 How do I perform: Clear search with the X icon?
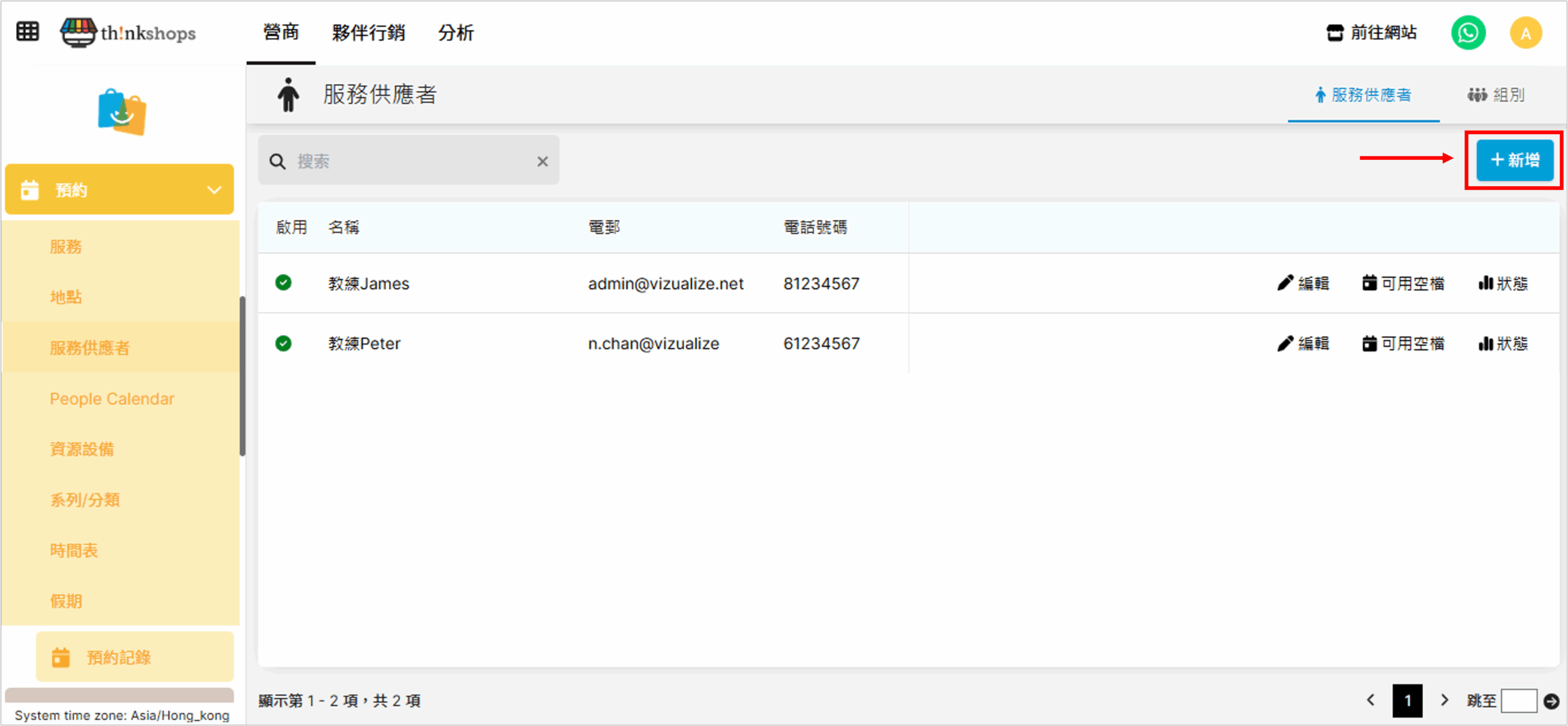pyautogui.click(x=542, y=161)
